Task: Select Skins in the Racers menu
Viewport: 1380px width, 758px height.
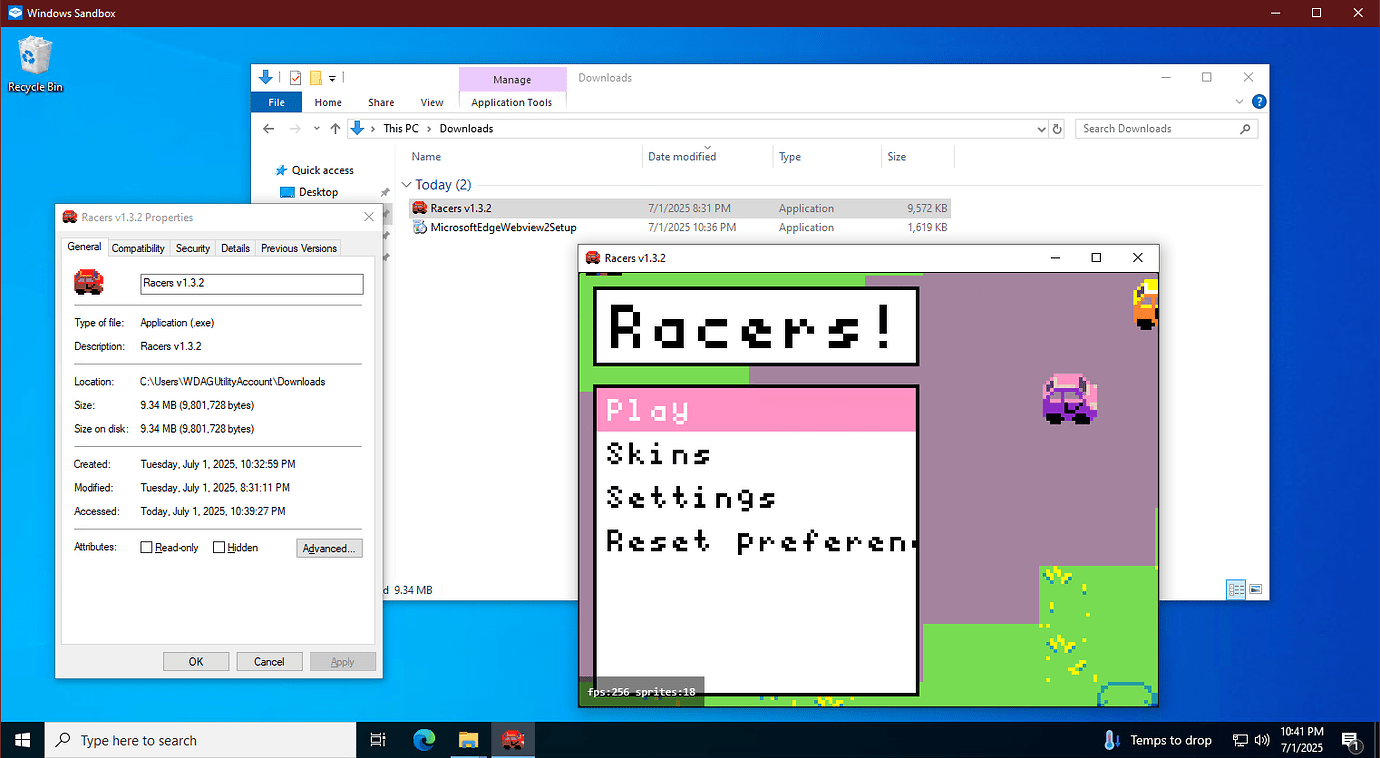Action: pyautogui.click(x=656, y=453)
